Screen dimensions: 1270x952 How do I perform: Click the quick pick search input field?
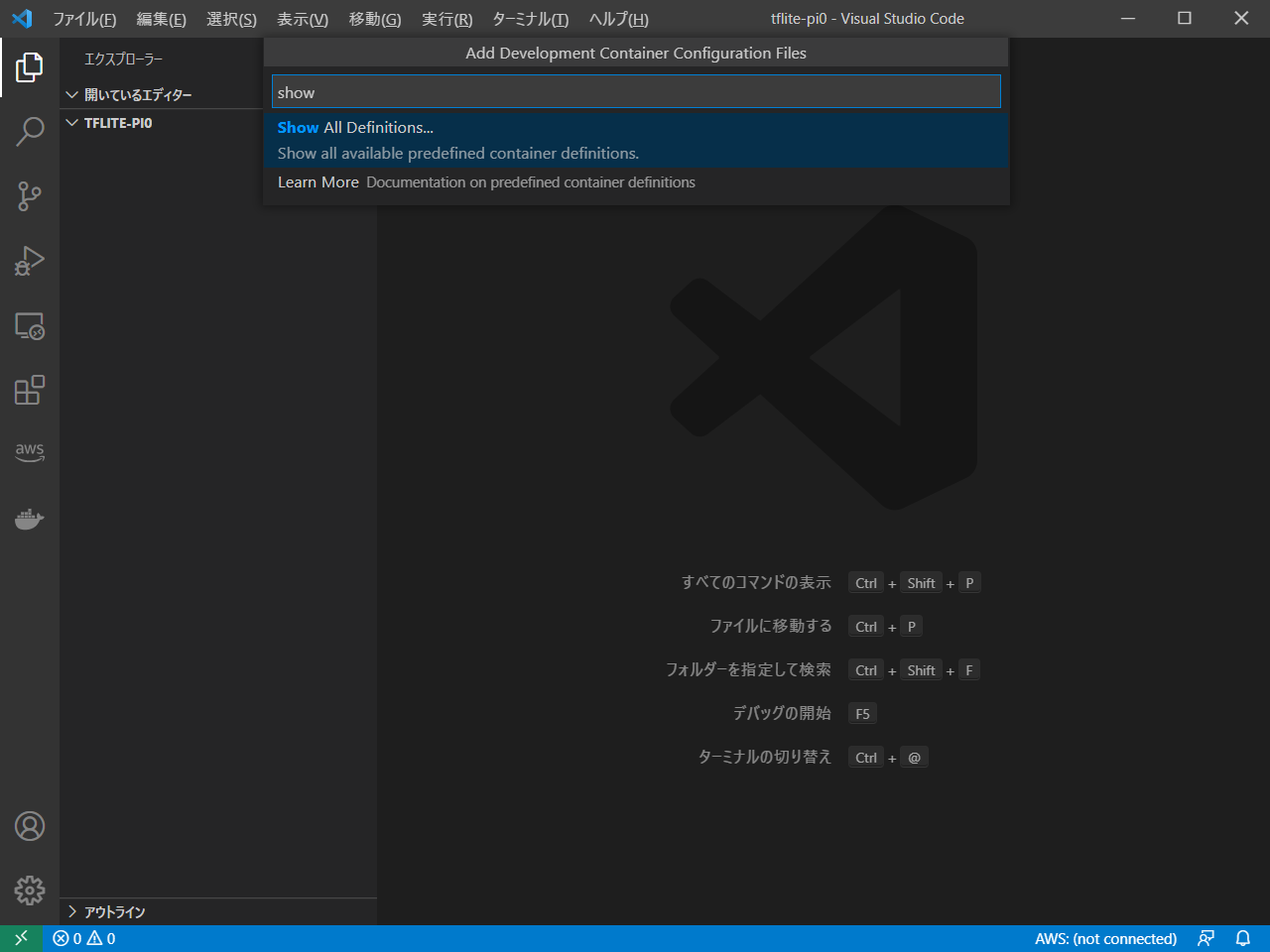(x=635, y=92)
